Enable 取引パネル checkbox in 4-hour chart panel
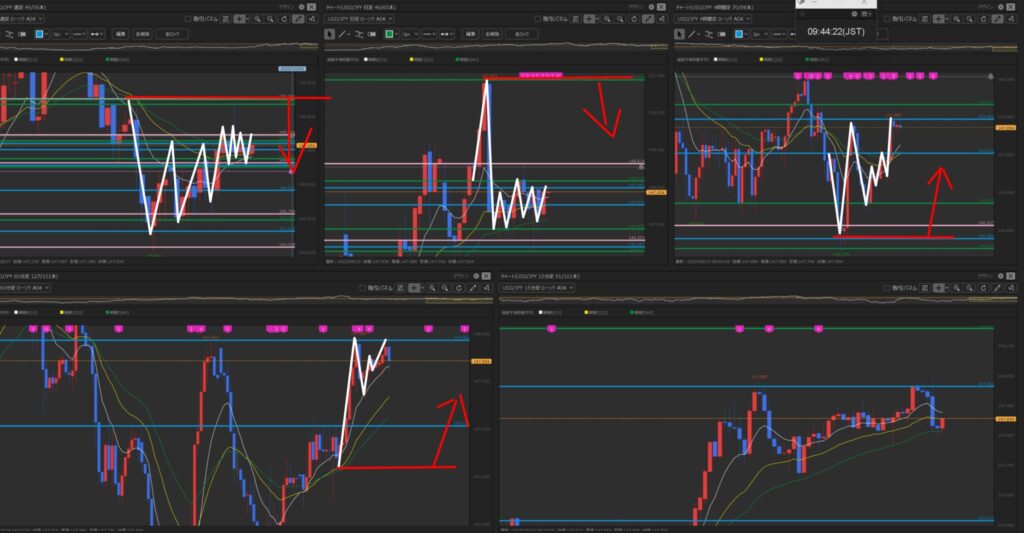Image resolution: width=1024 pixels, height=533 pixels. pyautogui.click(x=887, y=19)
